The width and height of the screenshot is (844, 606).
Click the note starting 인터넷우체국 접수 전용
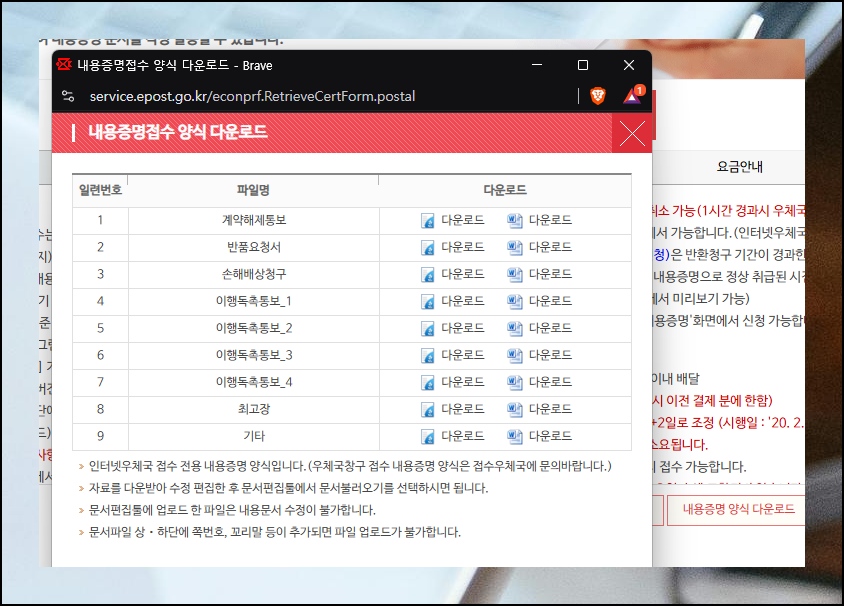pyautogui.click(x=350, y=466)
